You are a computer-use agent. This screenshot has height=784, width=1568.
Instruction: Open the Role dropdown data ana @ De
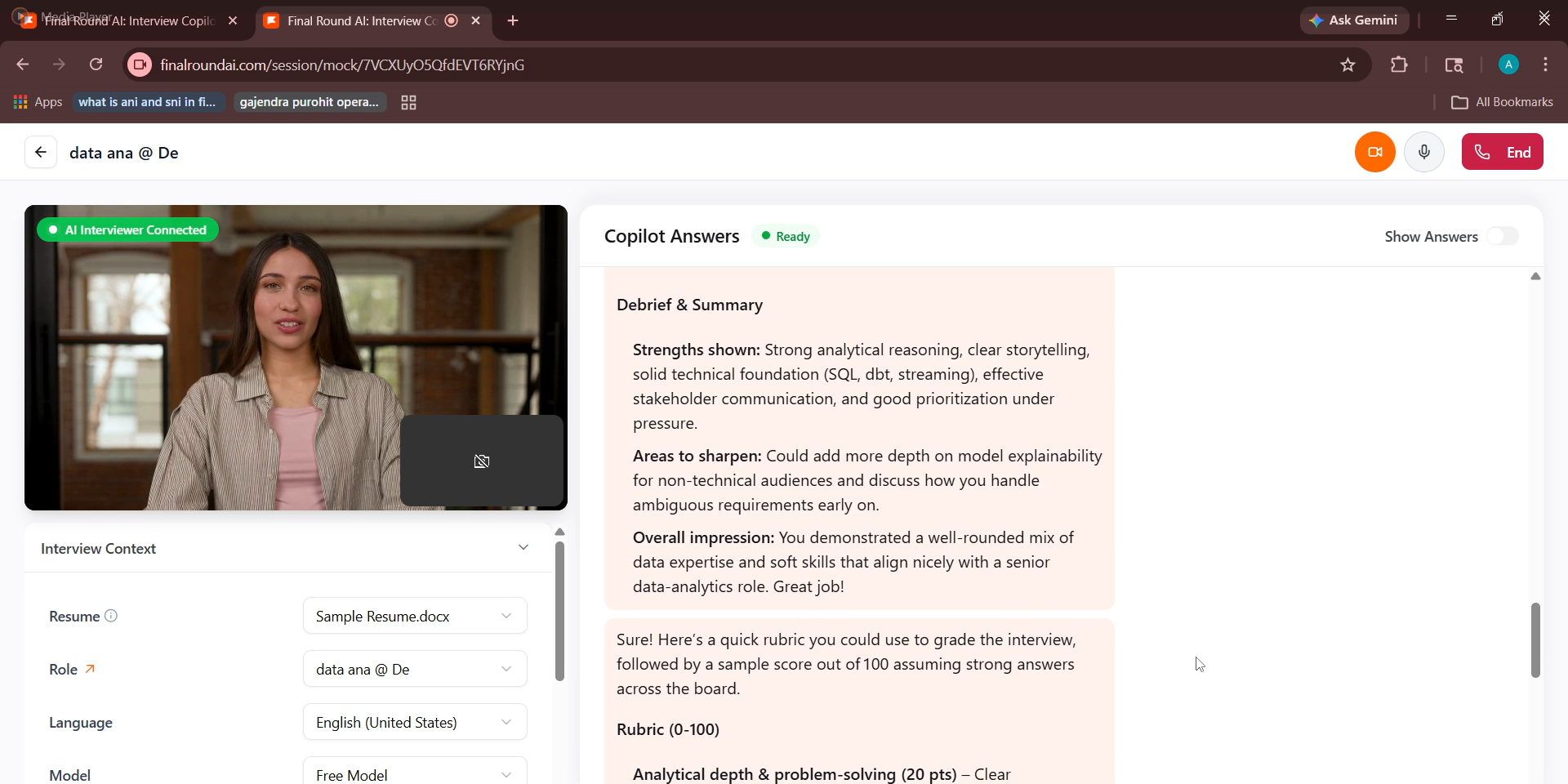point(415,669)
